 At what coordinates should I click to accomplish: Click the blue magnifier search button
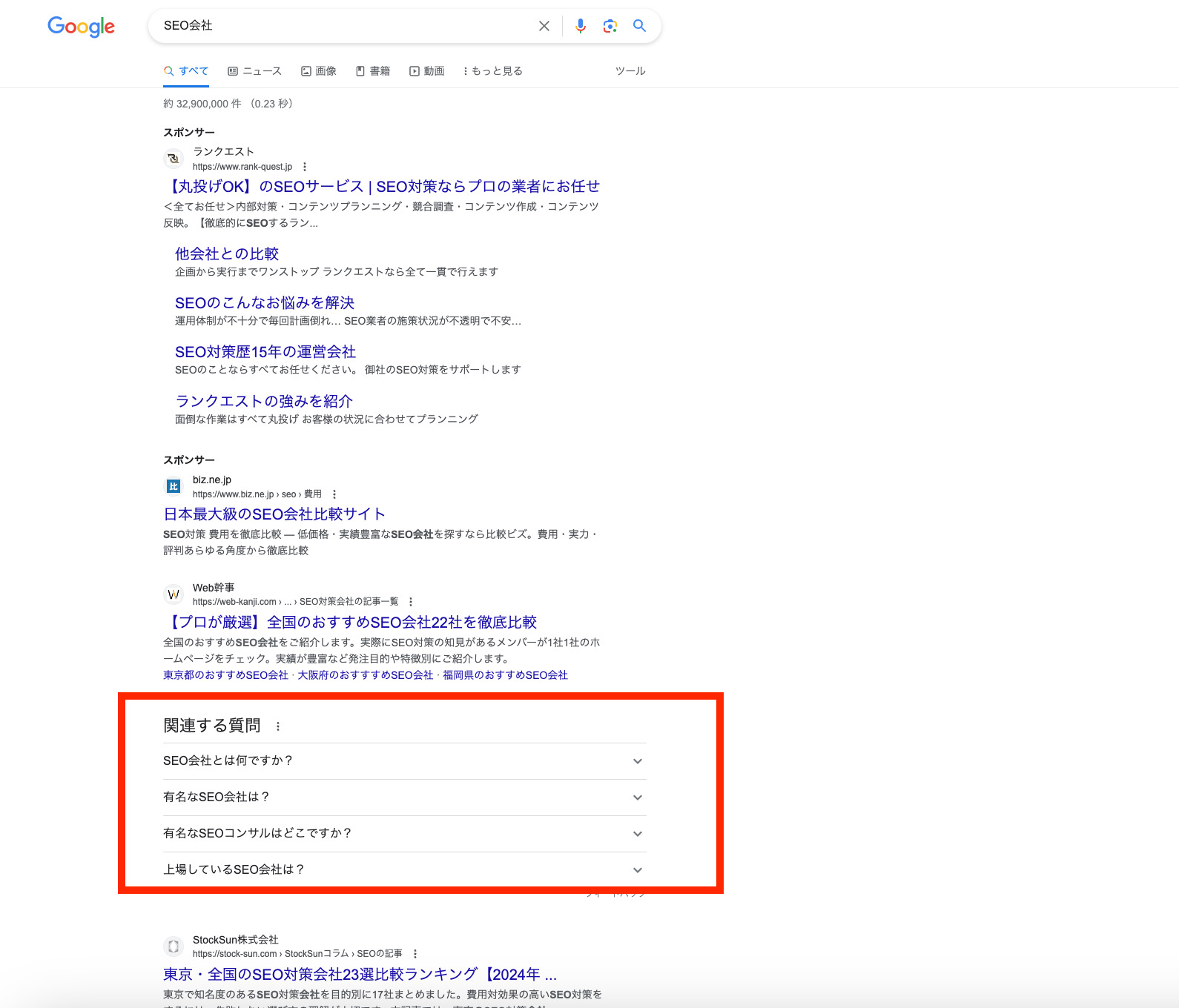point(639,26)
